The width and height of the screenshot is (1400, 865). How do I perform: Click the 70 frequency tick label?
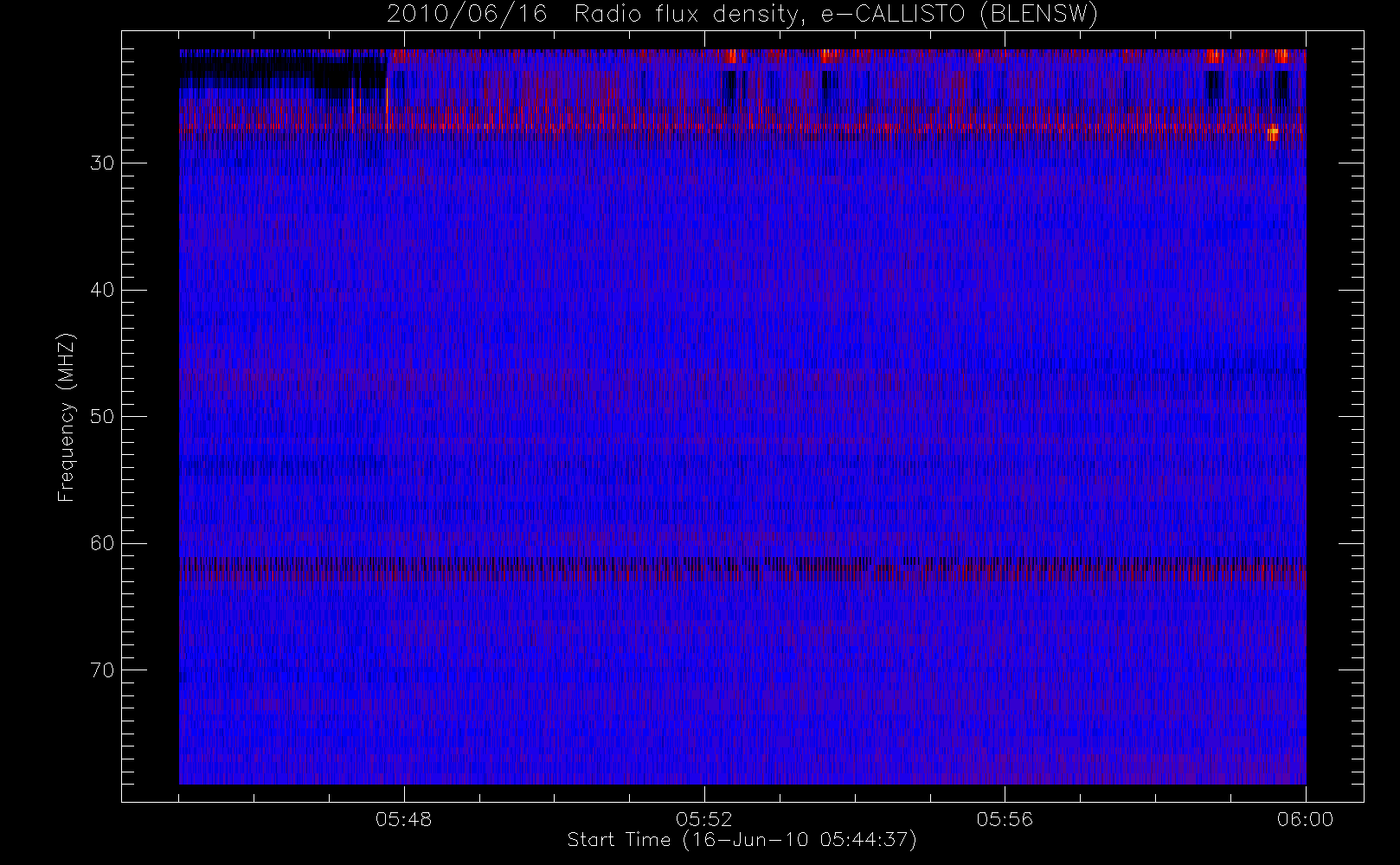[x=102, y=670]
